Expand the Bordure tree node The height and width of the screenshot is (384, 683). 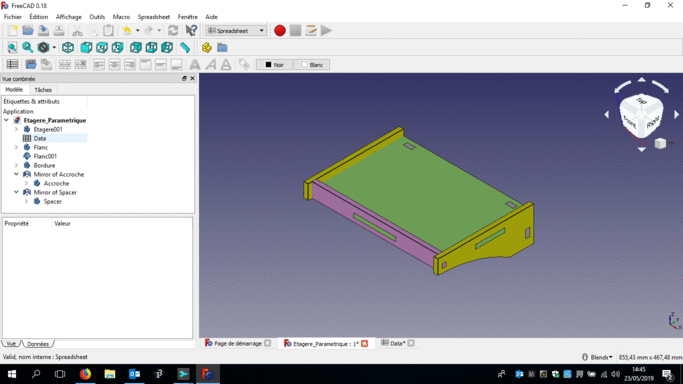[x=17, y=165]
